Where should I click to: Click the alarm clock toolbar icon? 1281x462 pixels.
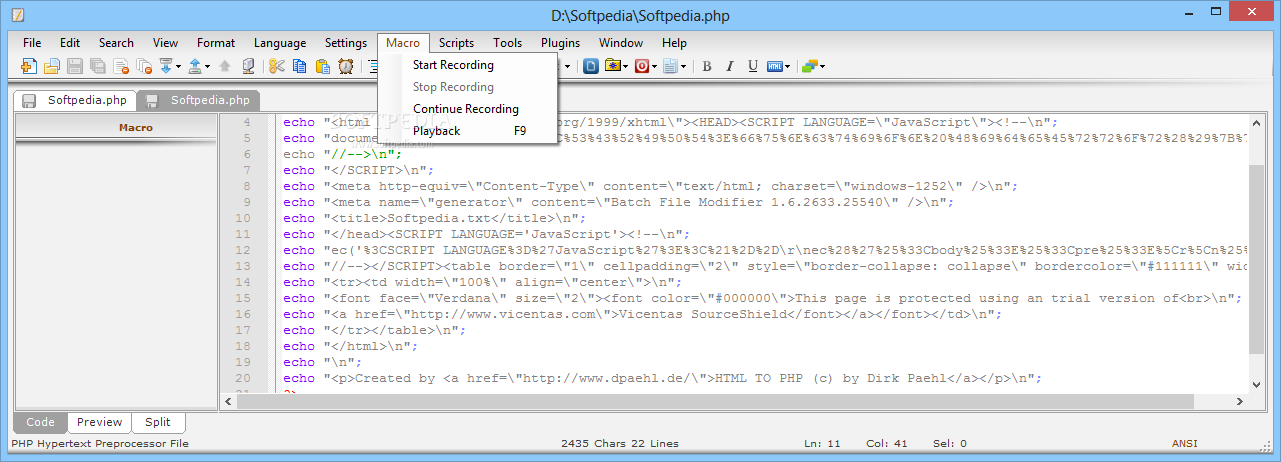346,66
